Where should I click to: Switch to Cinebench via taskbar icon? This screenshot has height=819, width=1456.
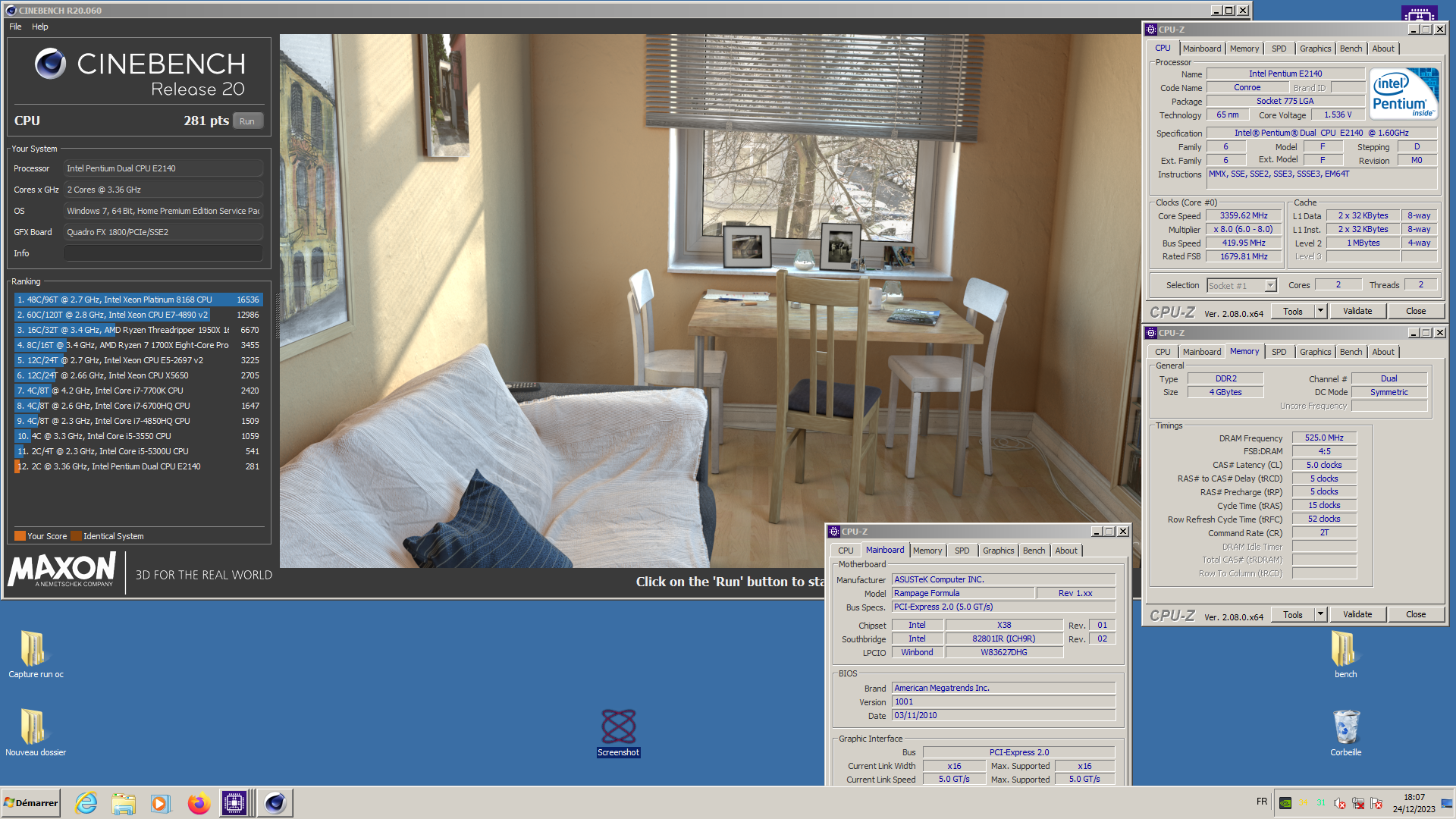point(275,803)
